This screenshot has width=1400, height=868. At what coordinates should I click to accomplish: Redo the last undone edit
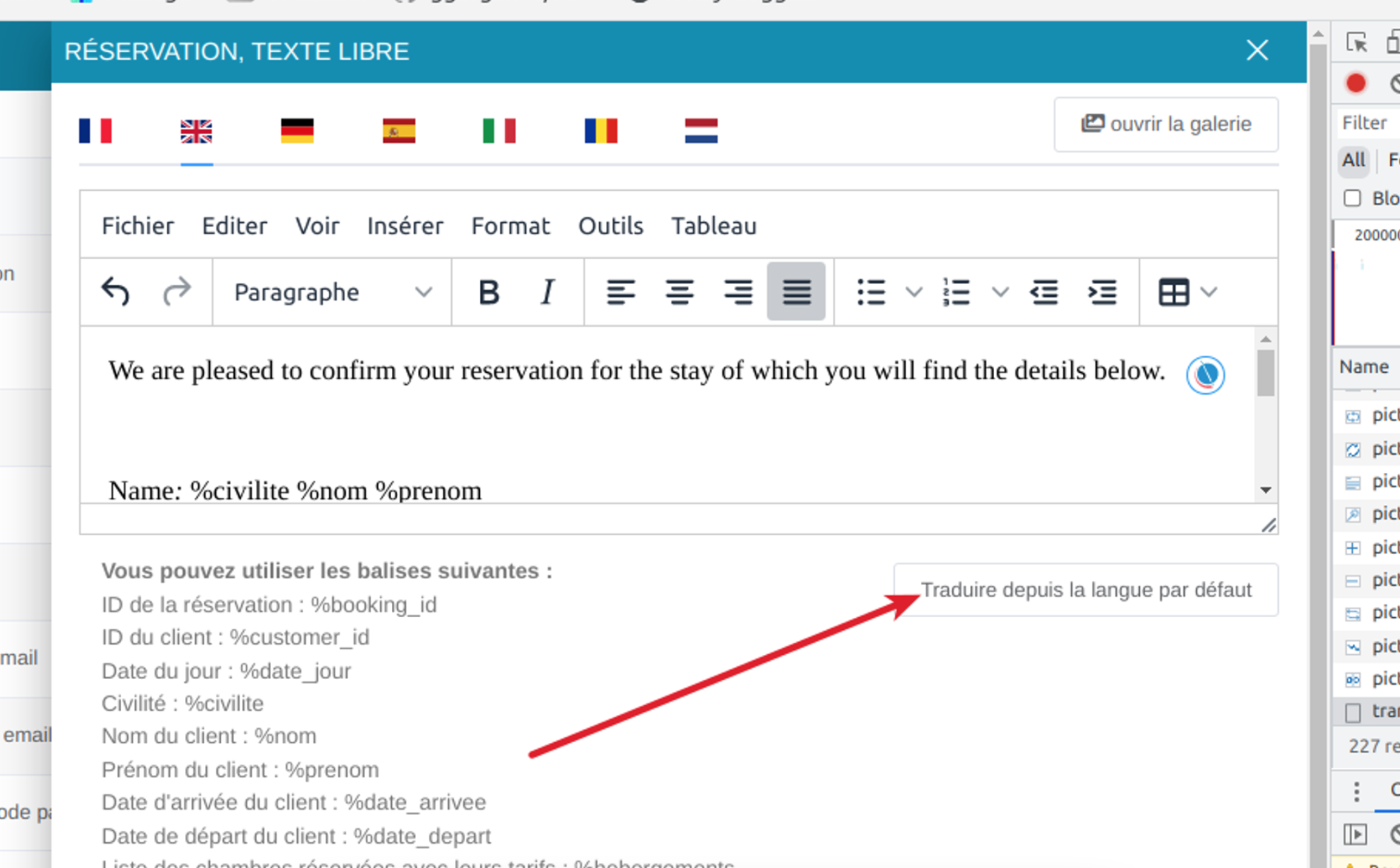tap(176, 292)
